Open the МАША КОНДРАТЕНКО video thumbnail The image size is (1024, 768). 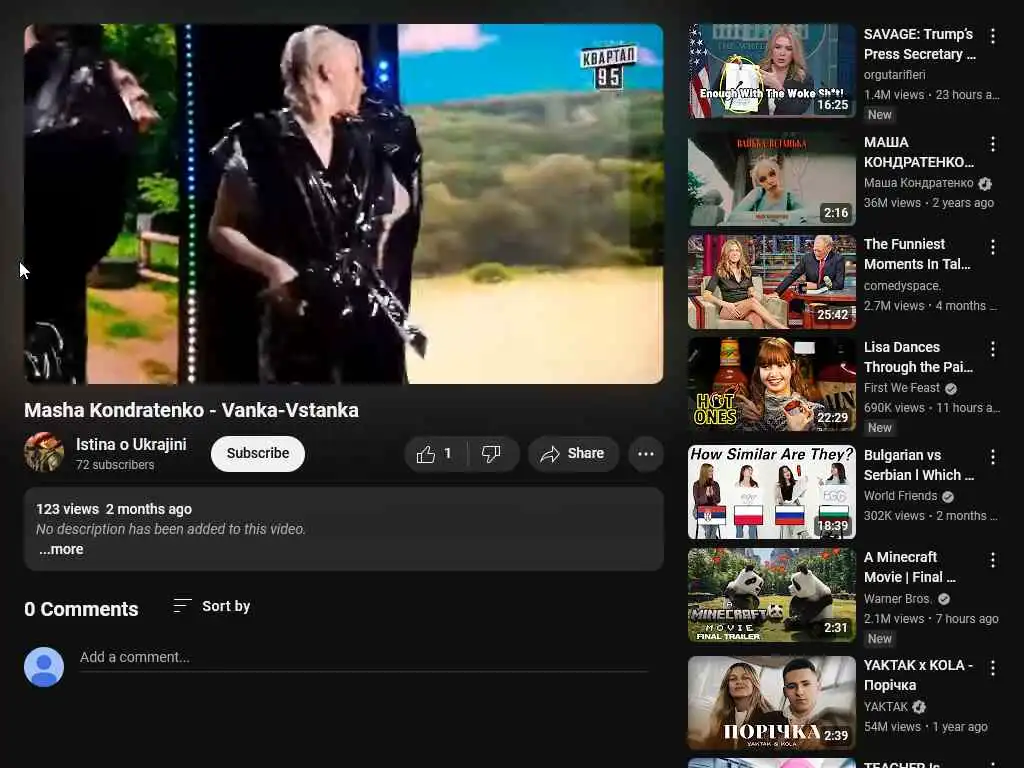(x=771, y=179)
